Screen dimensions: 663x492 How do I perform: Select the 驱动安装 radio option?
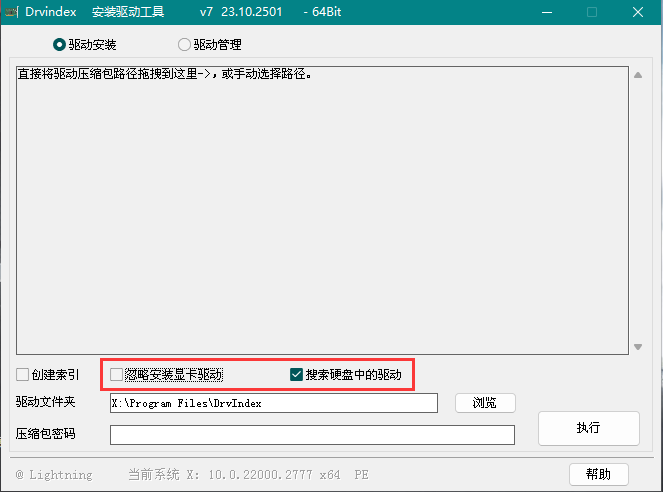[59, 45]
